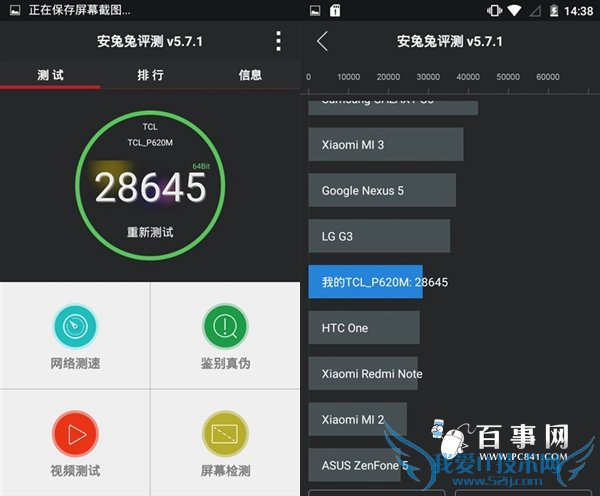The image size is (600, 496).
Task: Tap the 28645 score display
Action: (x=150, y=187)
